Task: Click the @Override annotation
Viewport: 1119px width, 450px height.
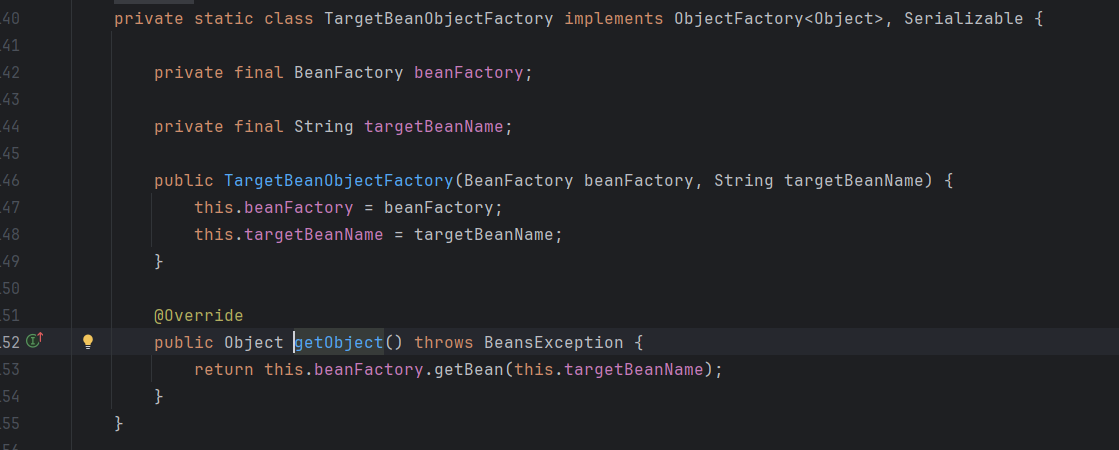Action: [x=198, y=316]
